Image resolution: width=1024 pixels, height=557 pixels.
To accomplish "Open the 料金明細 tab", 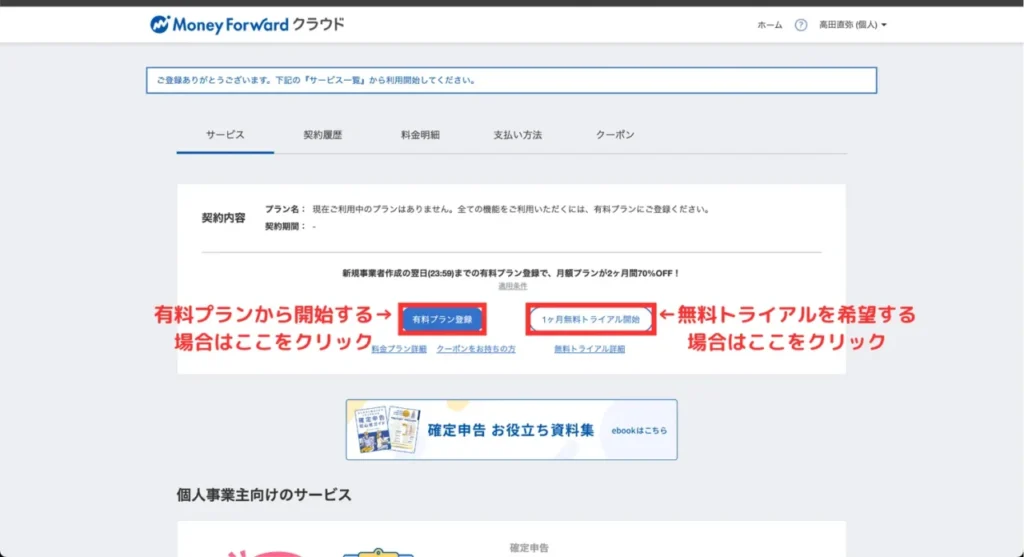I will click(420, 135).
